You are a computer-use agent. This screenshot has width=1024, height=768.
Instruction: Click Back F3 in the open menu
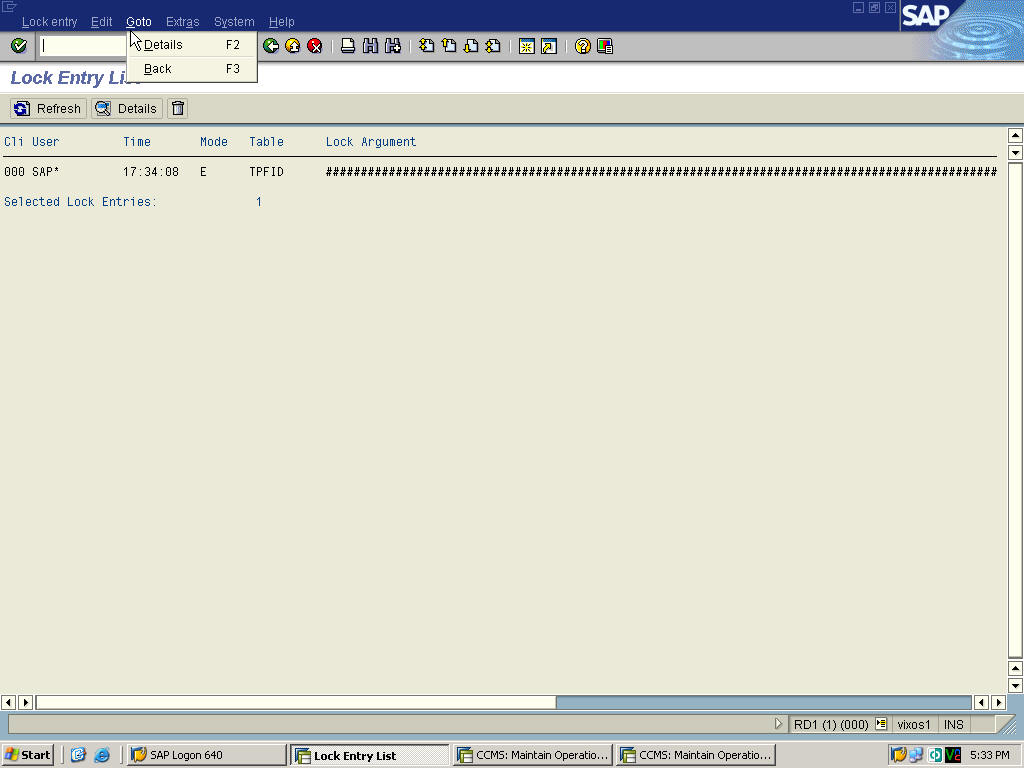pos(157,68)
